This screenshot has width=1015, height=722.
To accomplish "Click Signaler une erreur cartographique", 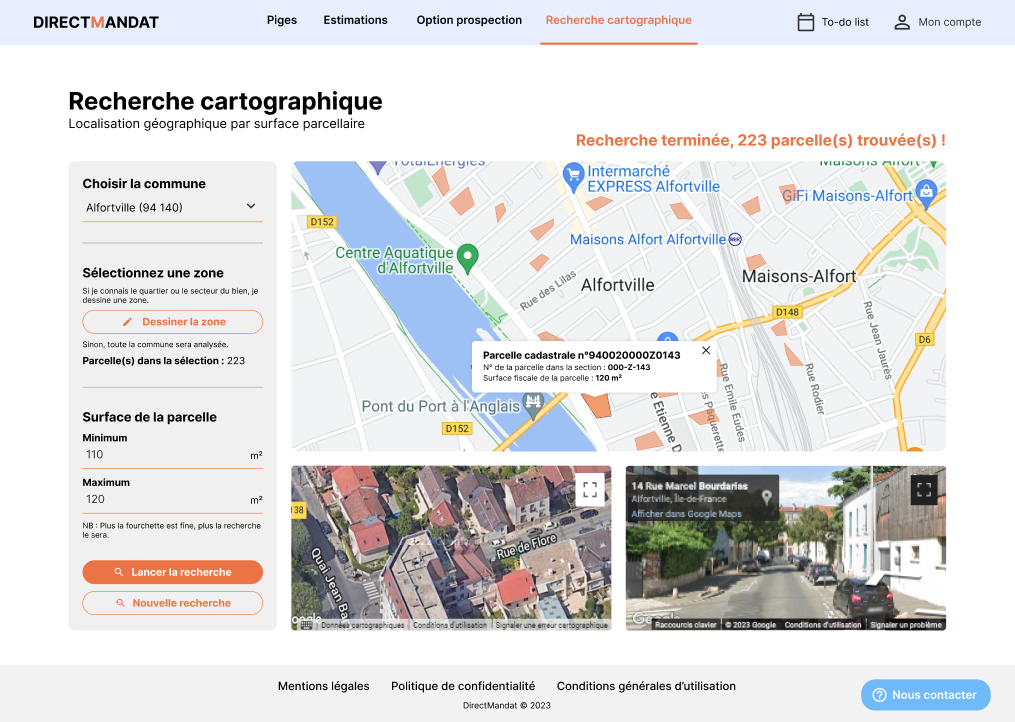I will tap(552, 625).
